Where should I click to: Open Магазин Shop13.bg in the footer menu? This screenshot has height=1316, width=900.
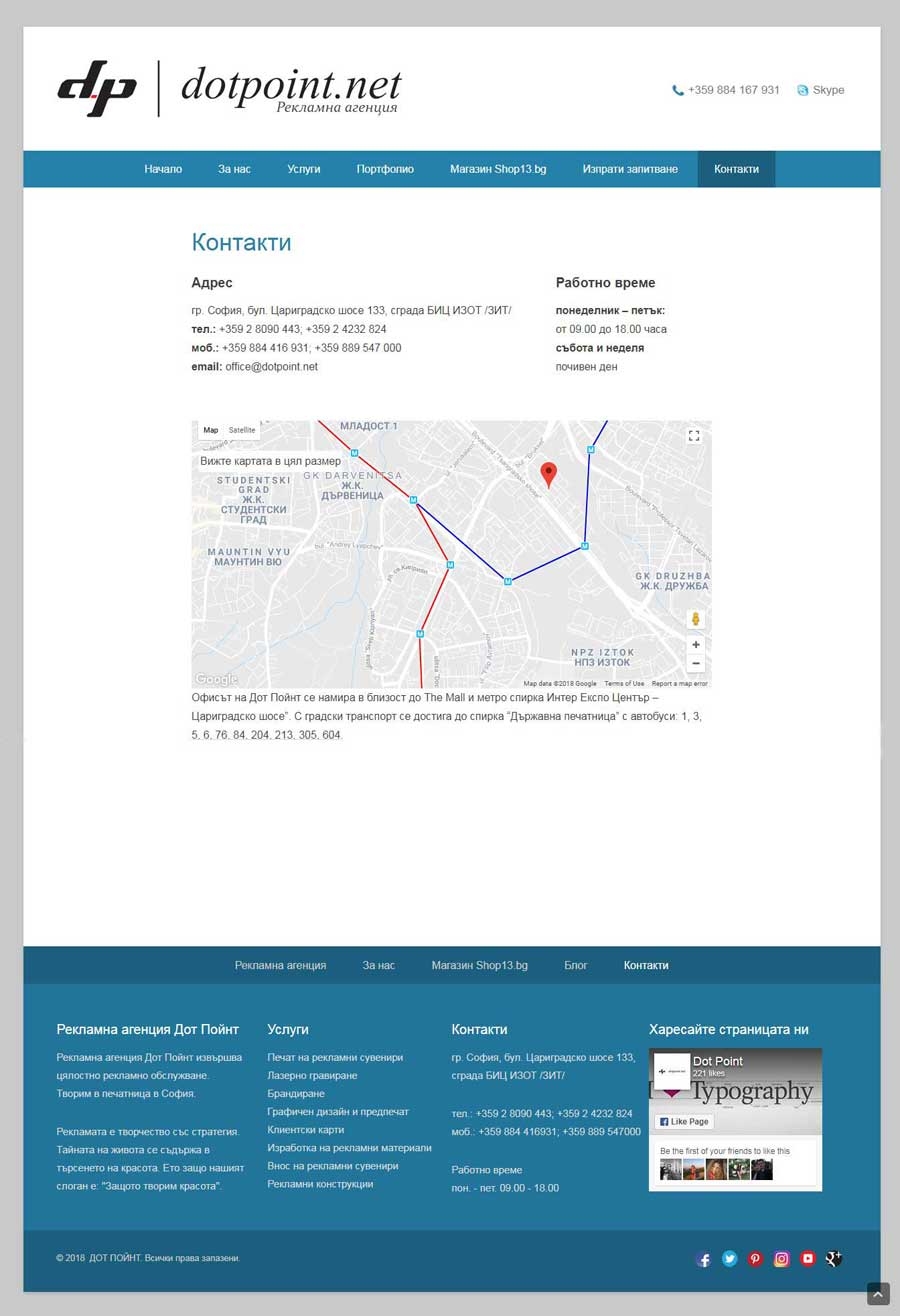480,965
